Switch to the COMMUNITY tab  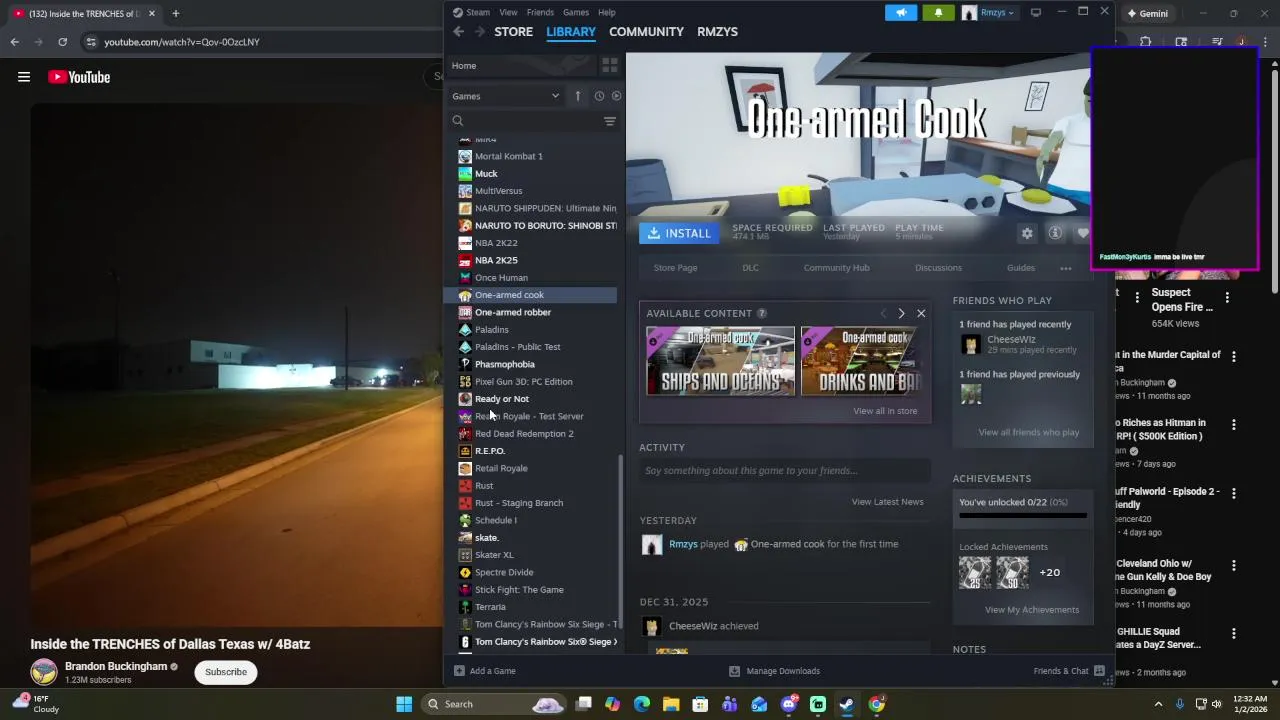(x=646, y=32)
